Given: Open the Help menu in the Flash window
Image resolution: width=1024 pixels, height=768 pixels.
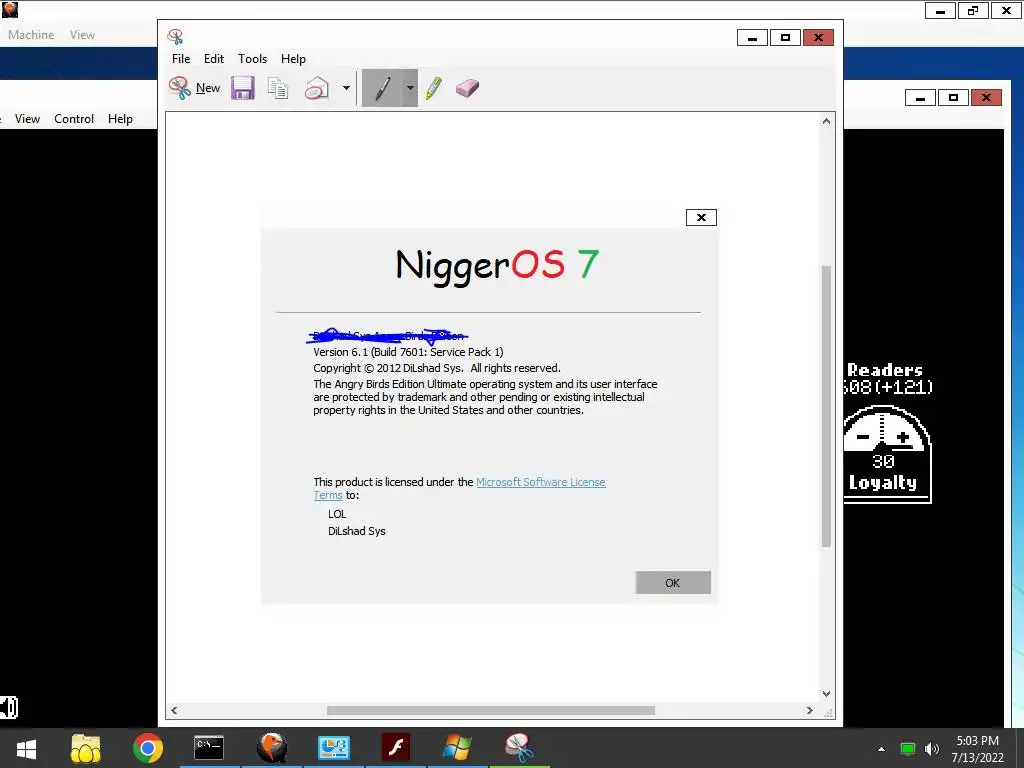Looking at the screenshot, I should tap(120, 119).
